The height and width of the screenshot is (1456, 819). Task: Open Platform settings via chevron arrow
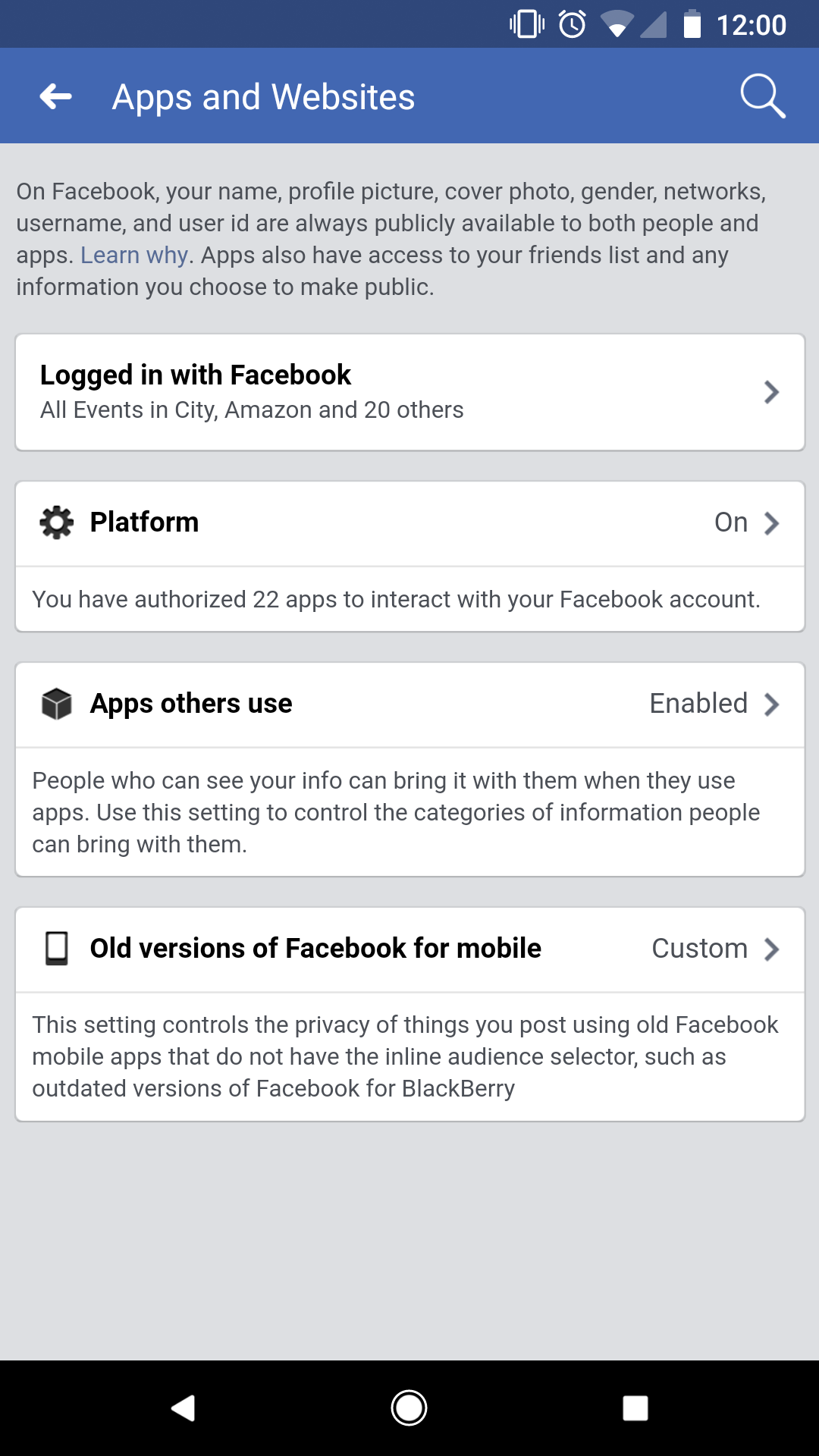(x=771, y=523)
